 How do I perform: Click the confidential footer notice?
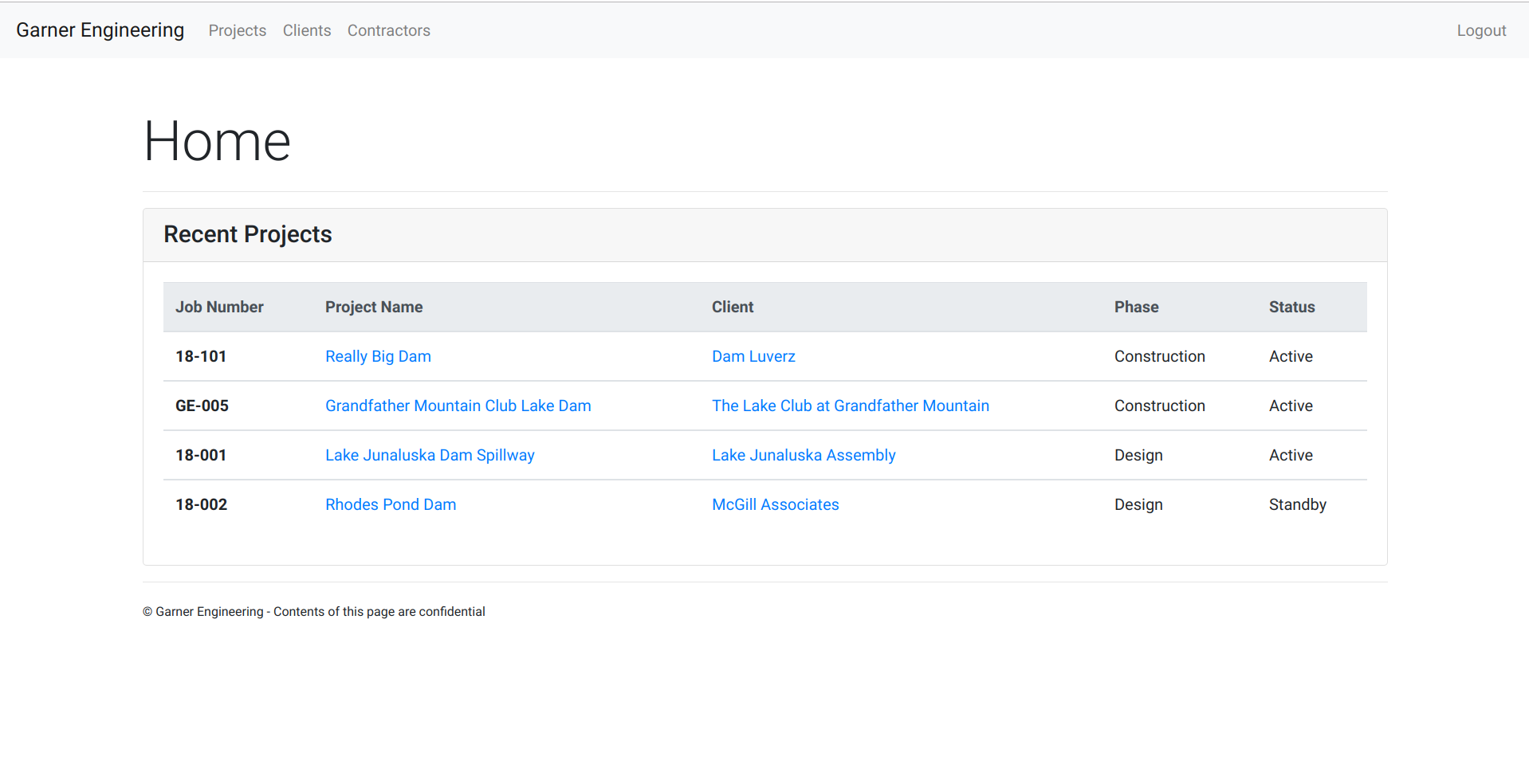point(314,611)
